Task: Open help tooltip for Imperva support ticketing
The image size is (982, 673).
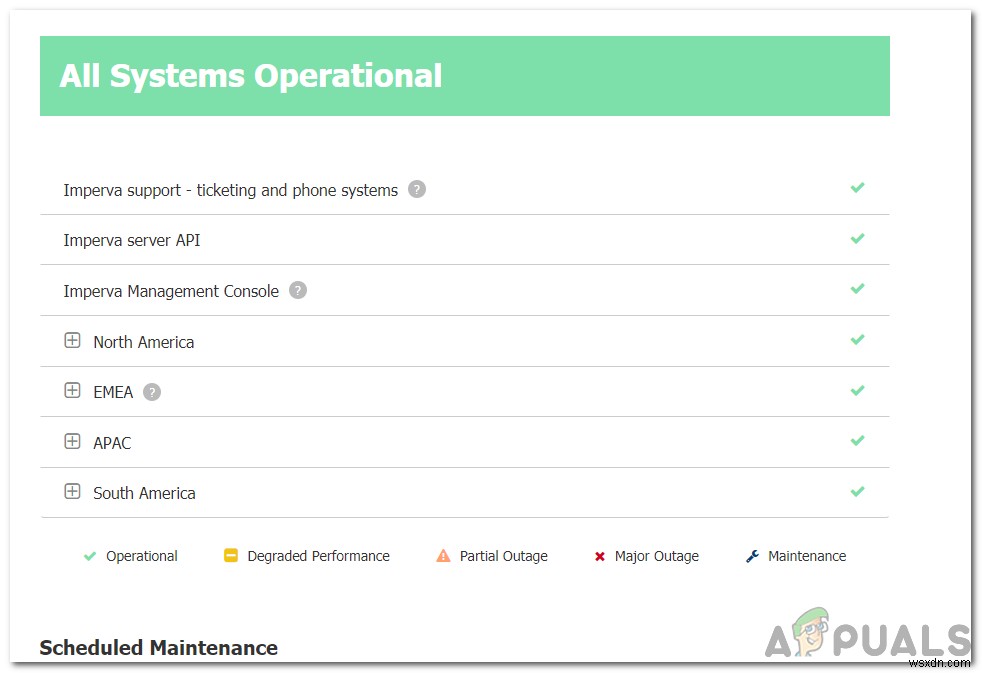Action: [416, 189]
